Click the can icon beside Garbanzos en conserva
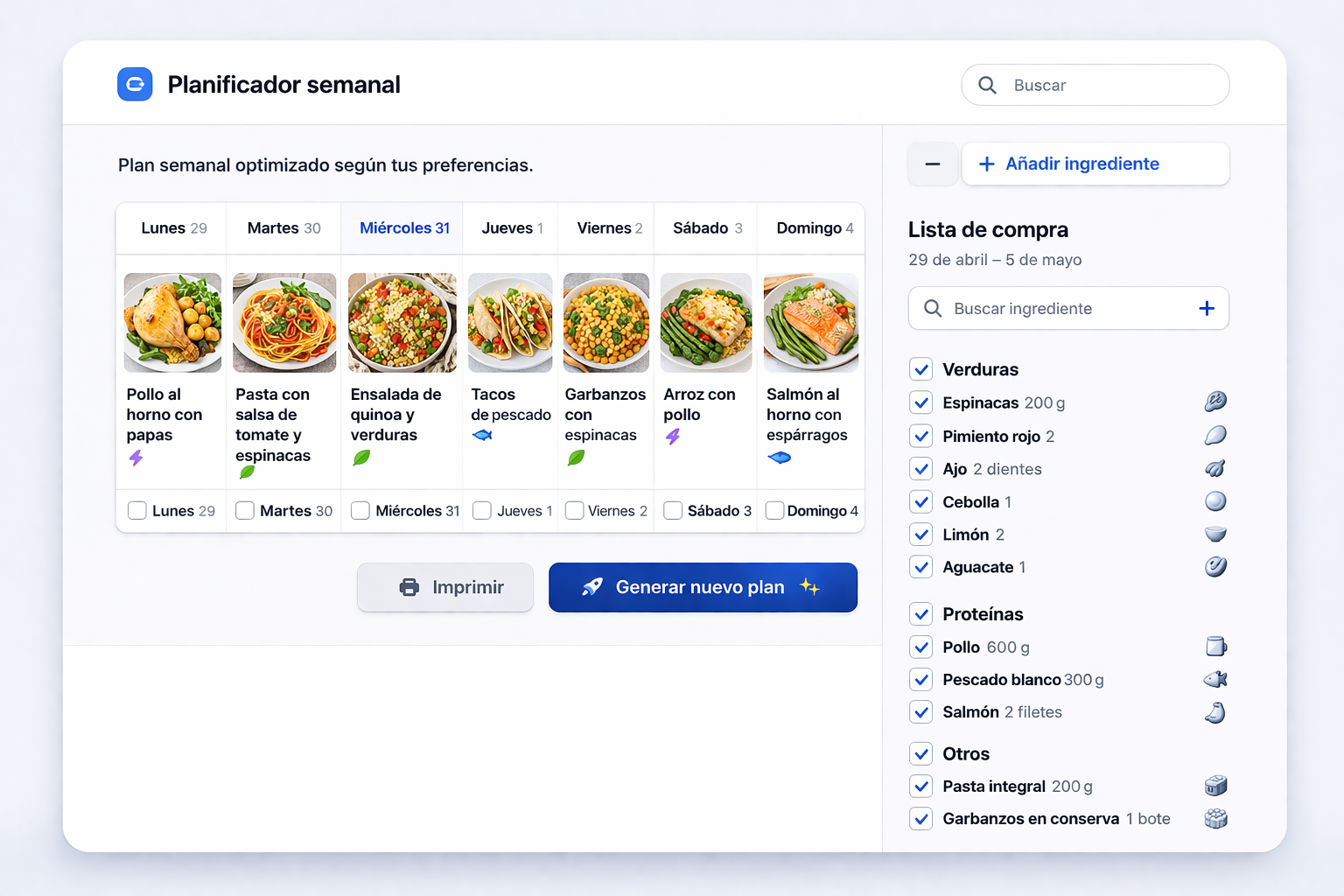 pos(1215,819)
